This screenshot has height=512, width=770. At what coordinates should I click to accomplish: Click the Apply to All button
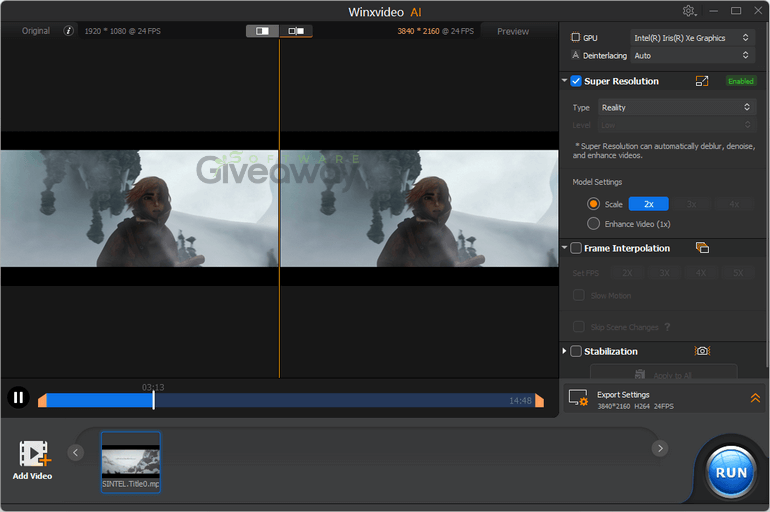point(663,372)
